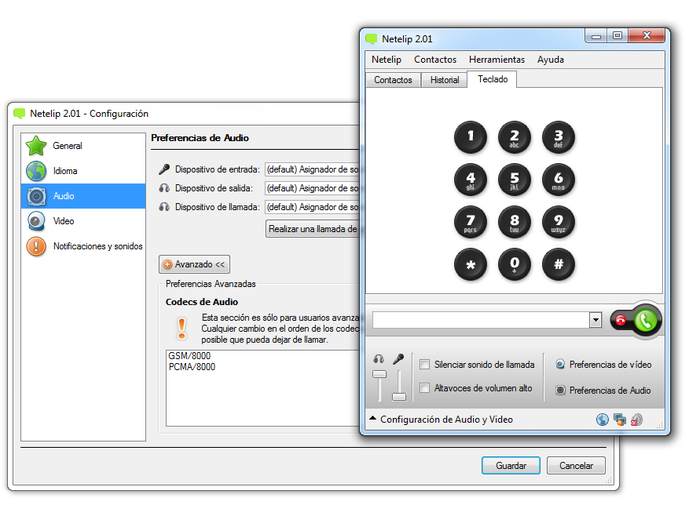Enable Silenciar sonido de llamada checkbox
Screen dimensions: 700x516
pos(425,364)
